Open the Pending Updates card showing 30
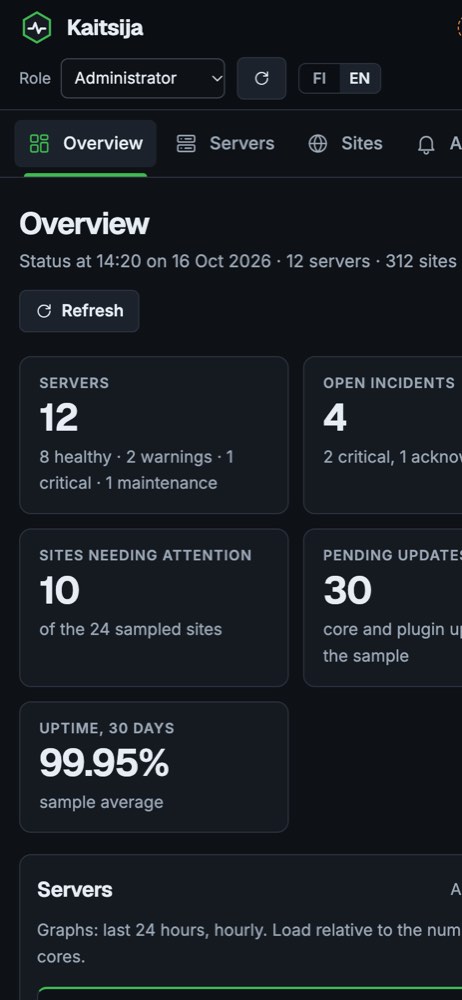 coord(383,608)
